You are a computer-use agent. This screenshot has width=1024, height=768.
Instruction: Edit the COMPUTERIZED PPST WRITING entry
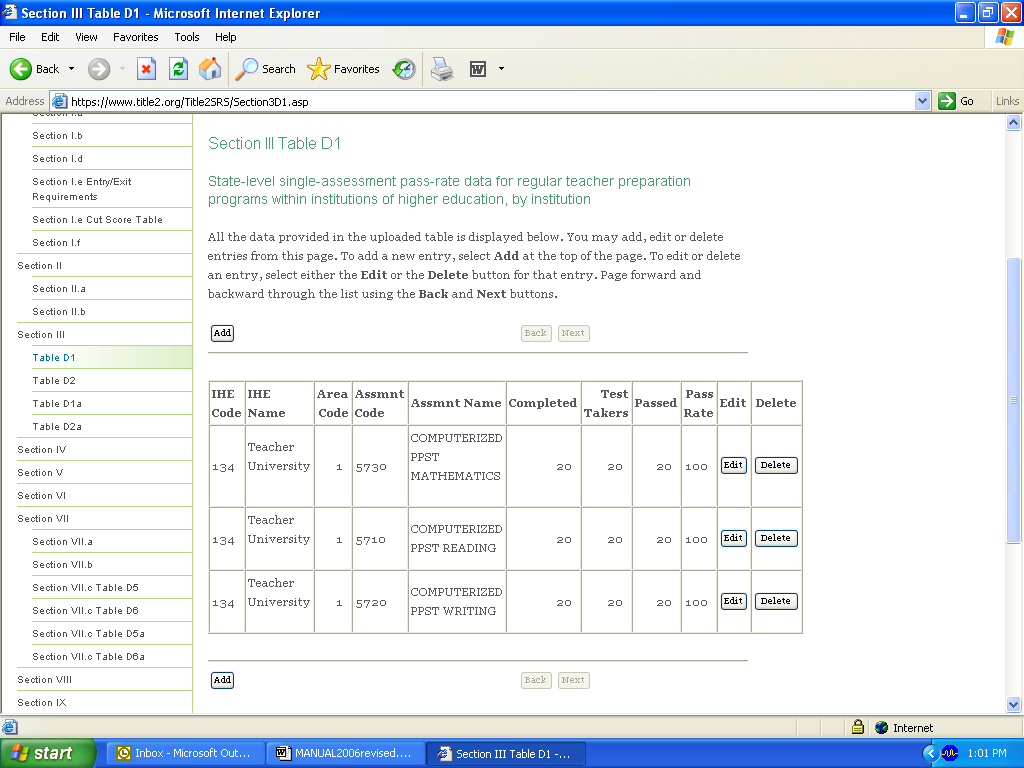[733, 601]
